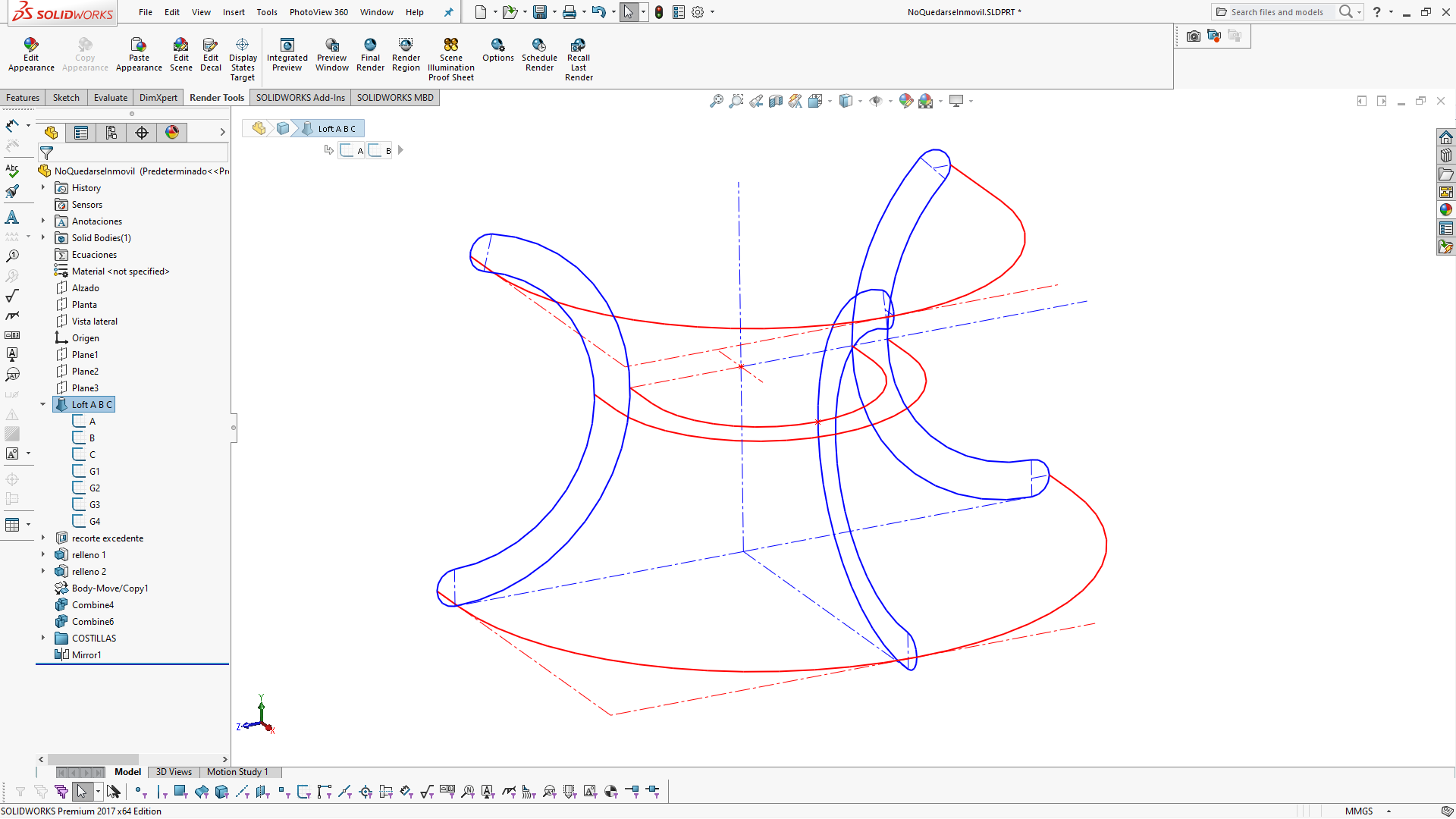This screenshot has height=819, width=1456.
Task: Open SOLIDWORKS MBD tab
Action: (395, 98)
